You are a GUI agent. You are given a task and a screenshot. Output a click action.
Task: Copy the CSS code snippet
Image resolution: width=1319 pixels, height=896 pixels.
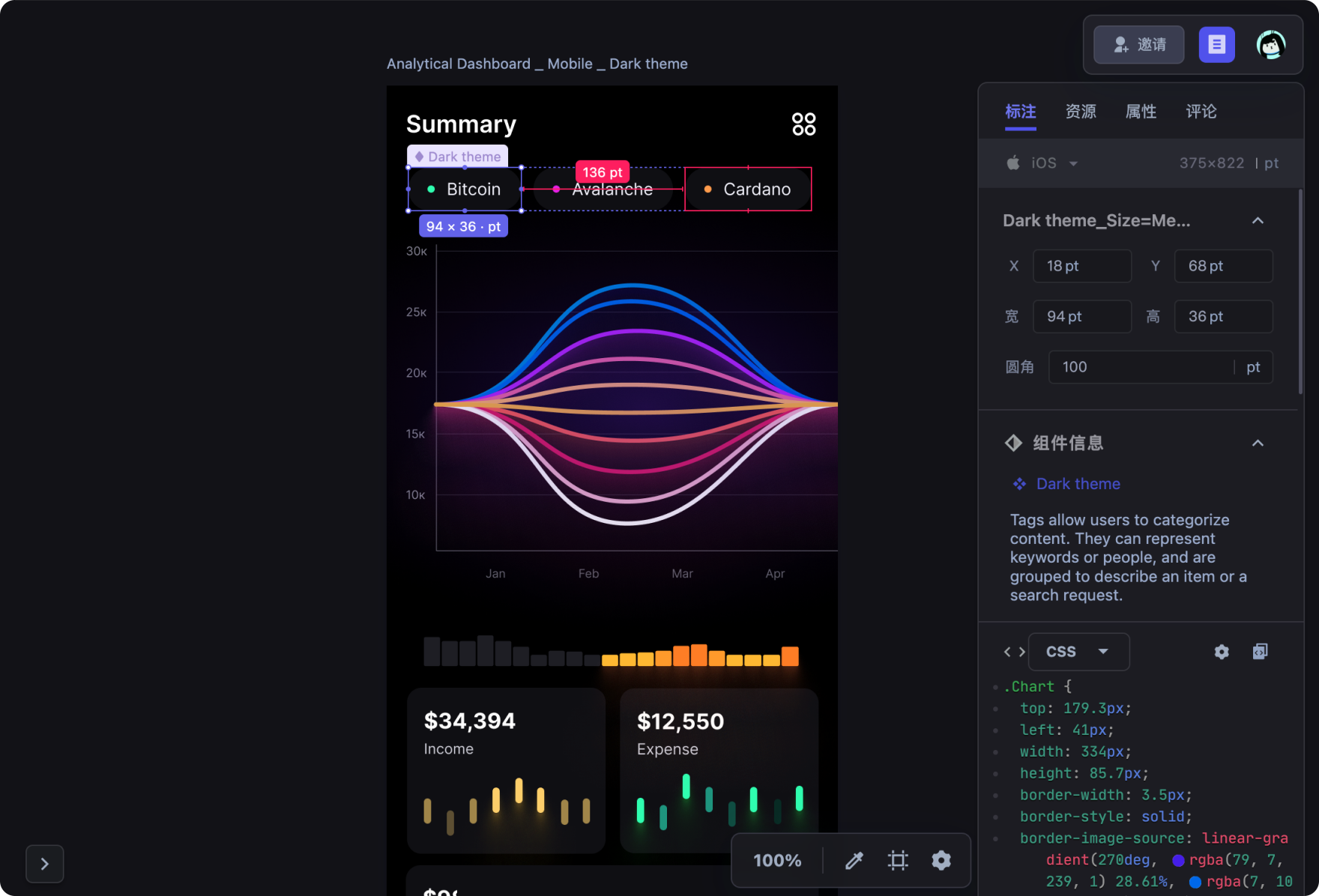(1260, 652)
